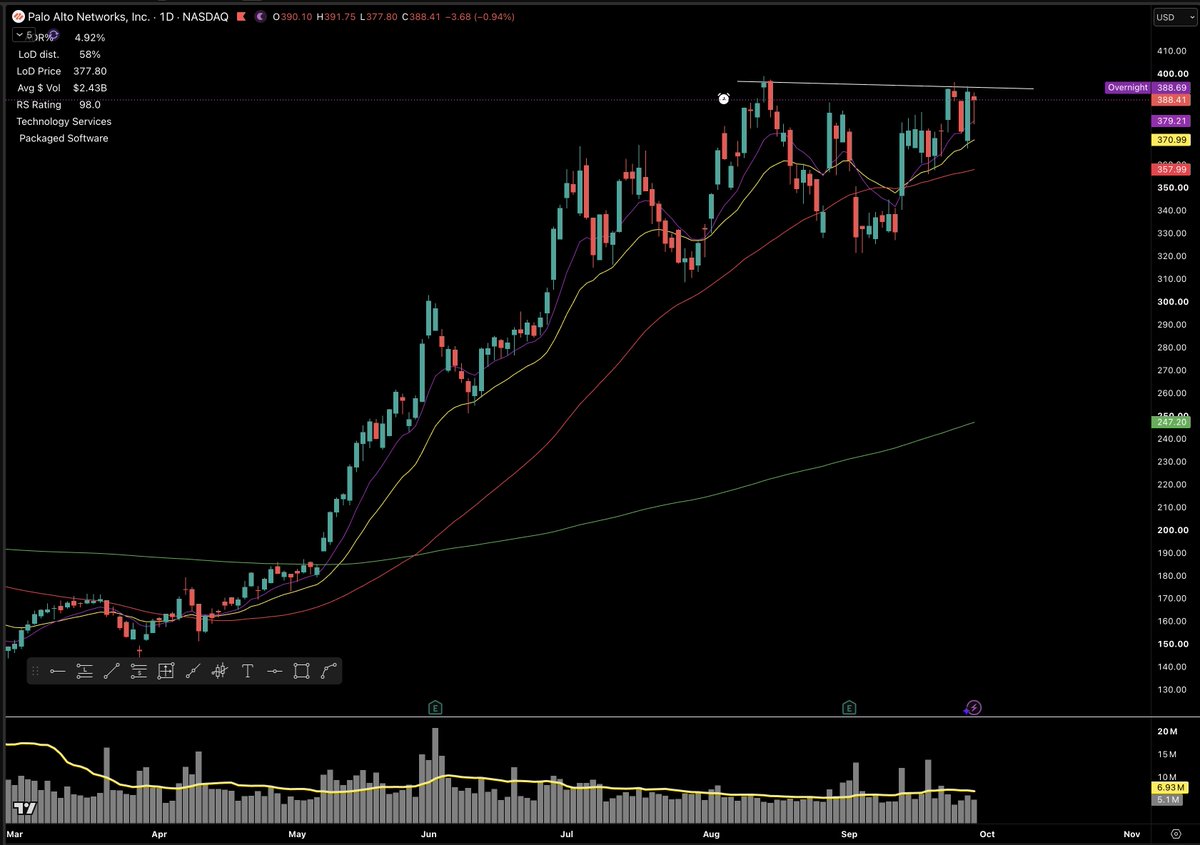Click the May label on time axis
The image size is (1200, 845).
[297, 833]
